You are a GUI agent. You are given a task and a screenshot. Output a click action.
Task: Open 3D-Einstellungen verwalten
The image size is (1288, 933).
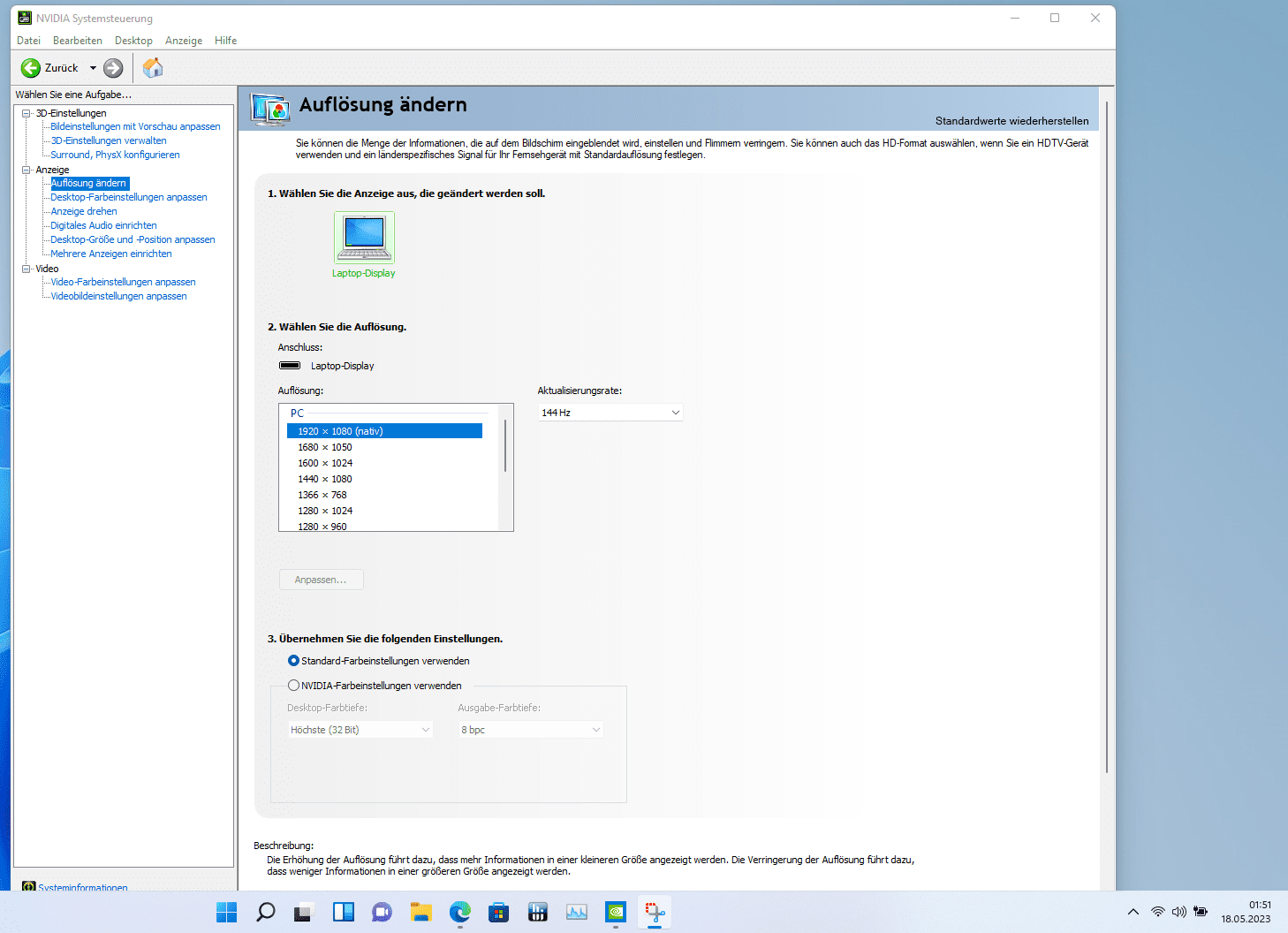[x=109, y=140]
